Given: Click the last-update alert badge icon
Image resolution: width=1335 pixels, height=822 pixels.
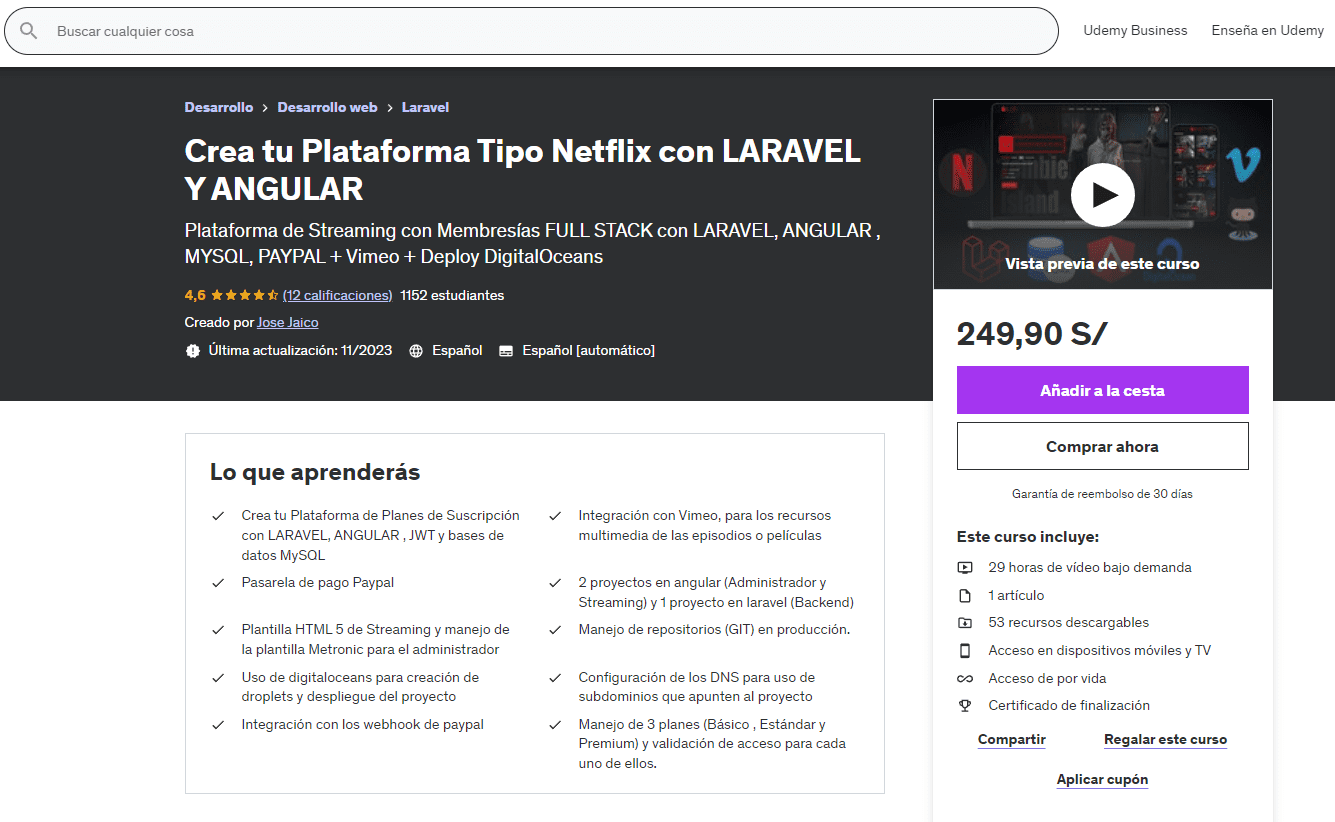Looking at the screenshot, I should coord(193,351).
